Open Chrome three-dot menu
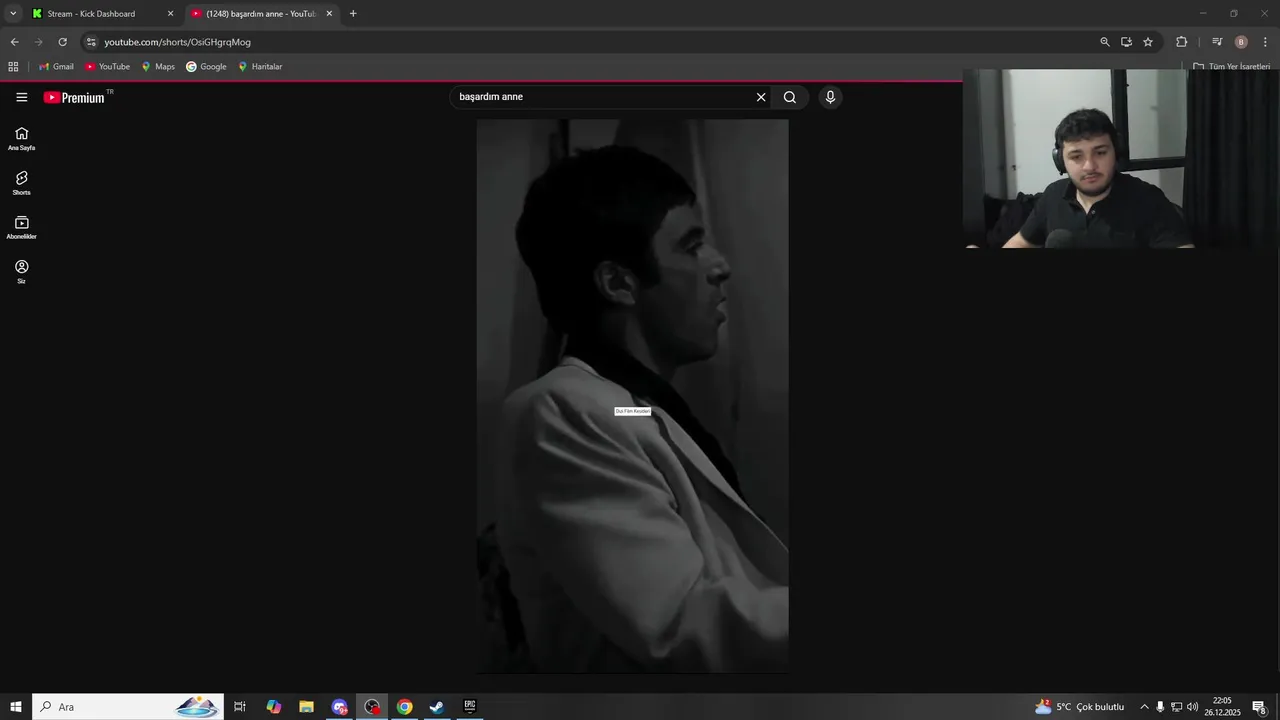The image size is (1280, 720). pos(1265,42)
